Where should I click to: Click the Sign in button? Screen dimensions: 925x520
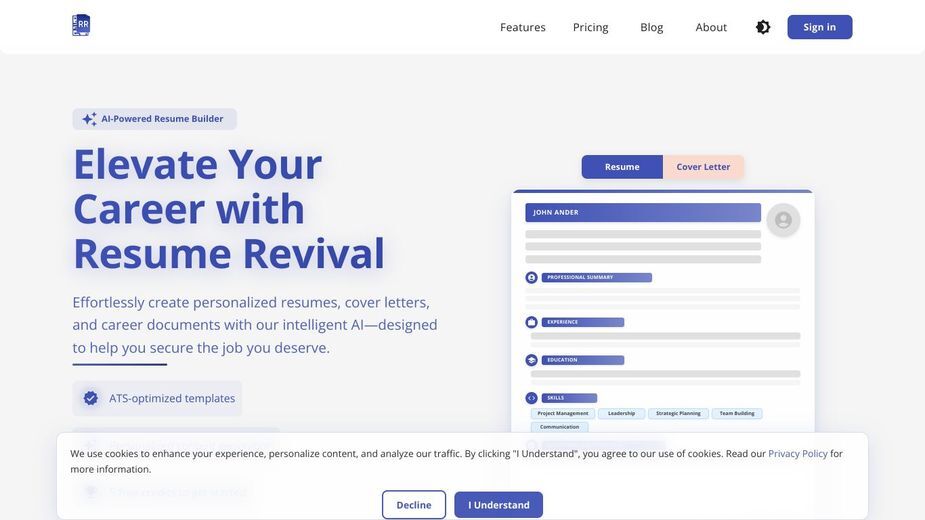[819, 27]
